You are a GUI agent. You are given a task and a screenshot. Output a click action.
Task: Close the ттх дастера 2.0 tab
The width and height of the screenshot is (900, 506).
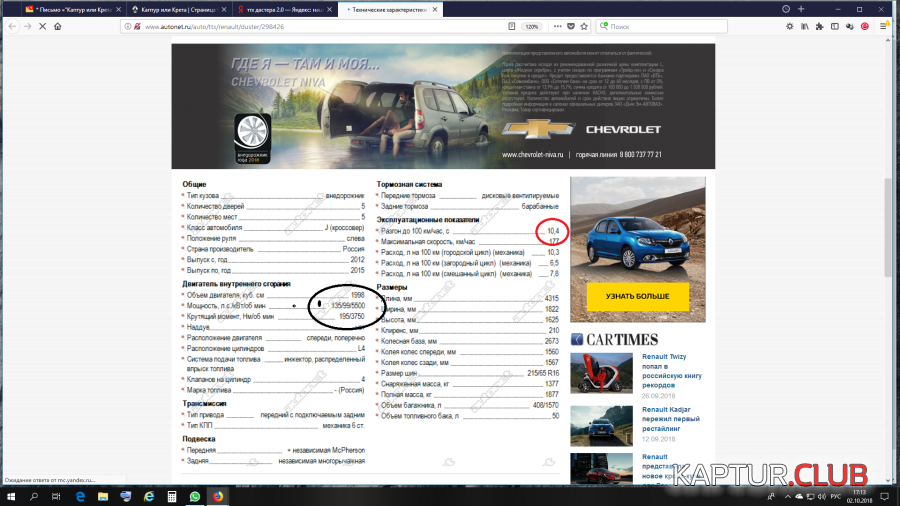(x=329, y=10)
